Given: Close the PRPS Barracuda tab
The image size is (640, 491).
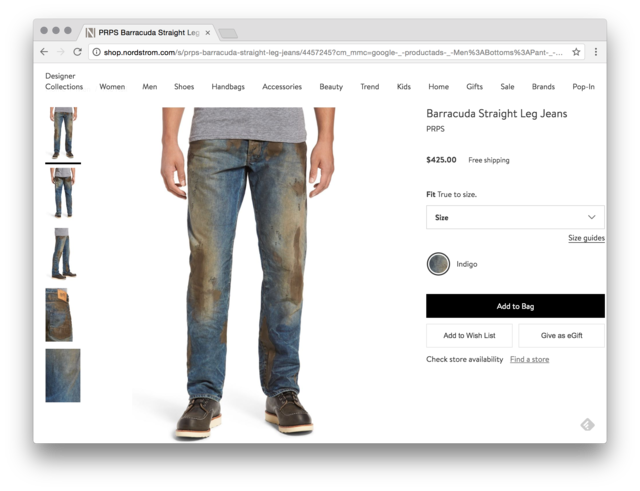Looking at the screenshot, I should [207, 33].
